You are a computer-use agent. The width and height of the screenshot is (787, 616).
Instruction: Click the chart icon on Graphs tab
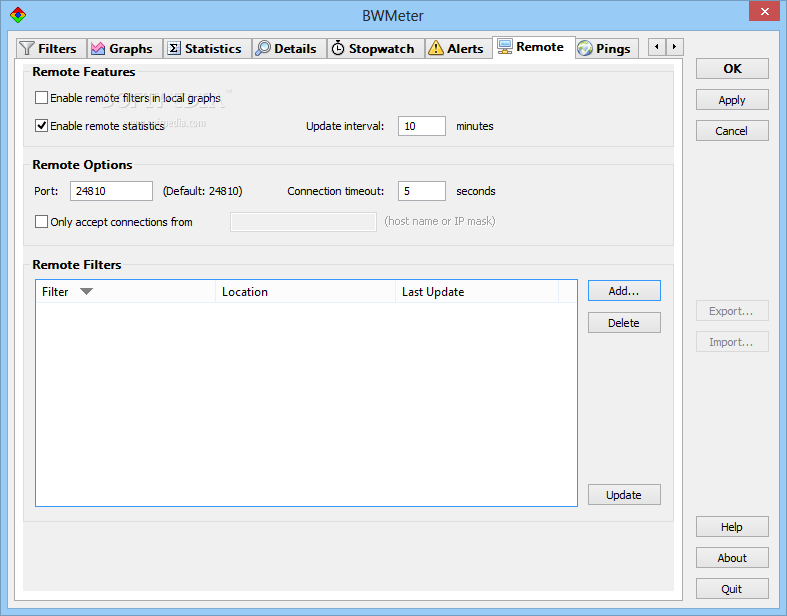coord(98,49)
